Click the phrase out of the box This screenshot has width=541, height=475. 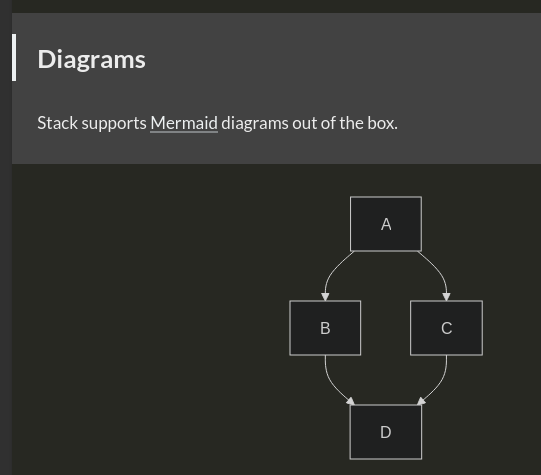[345, 123]
